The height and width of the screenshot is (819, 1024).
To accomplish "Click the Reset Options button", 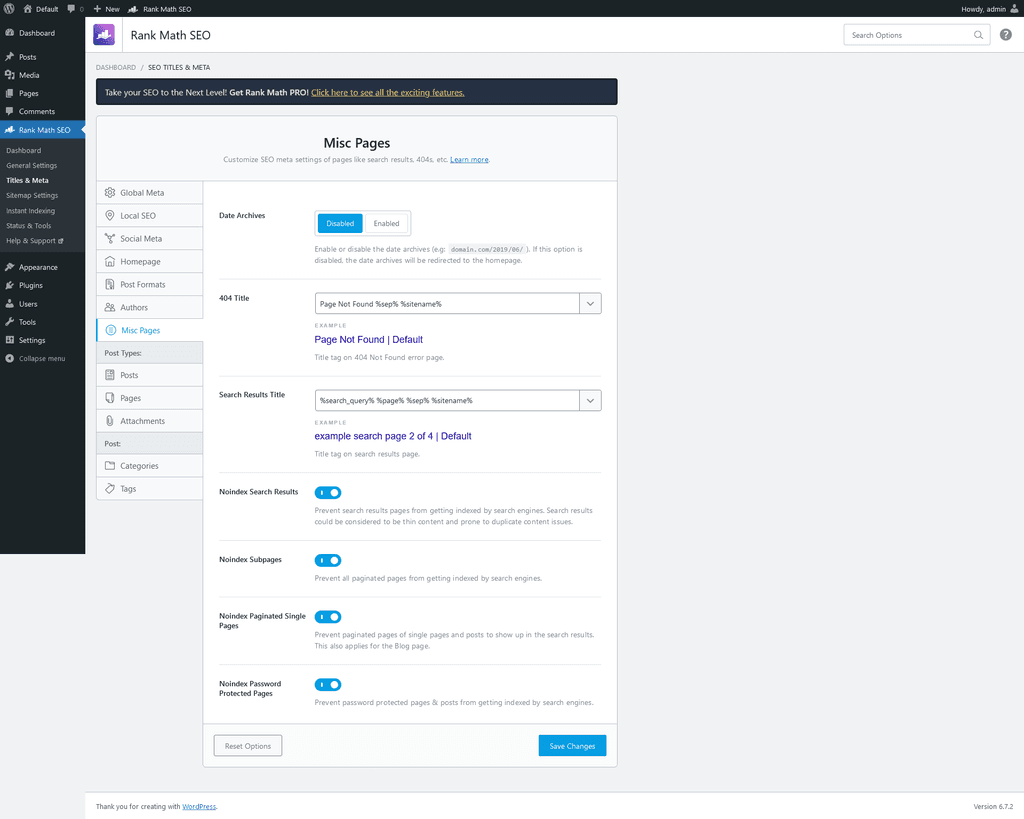I will tap(248, 746).
